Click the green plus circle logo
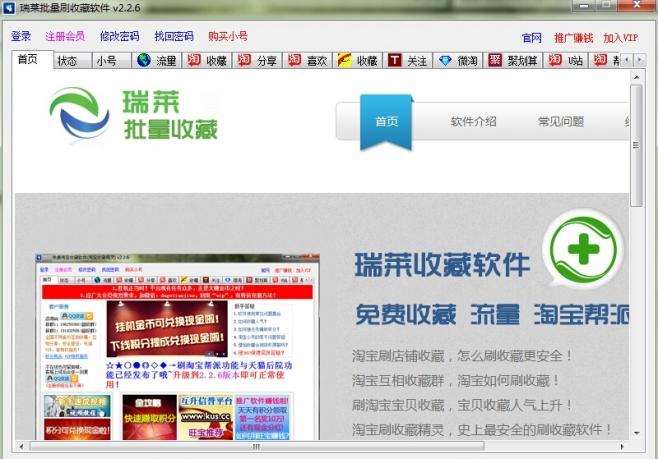 point(583,249)
